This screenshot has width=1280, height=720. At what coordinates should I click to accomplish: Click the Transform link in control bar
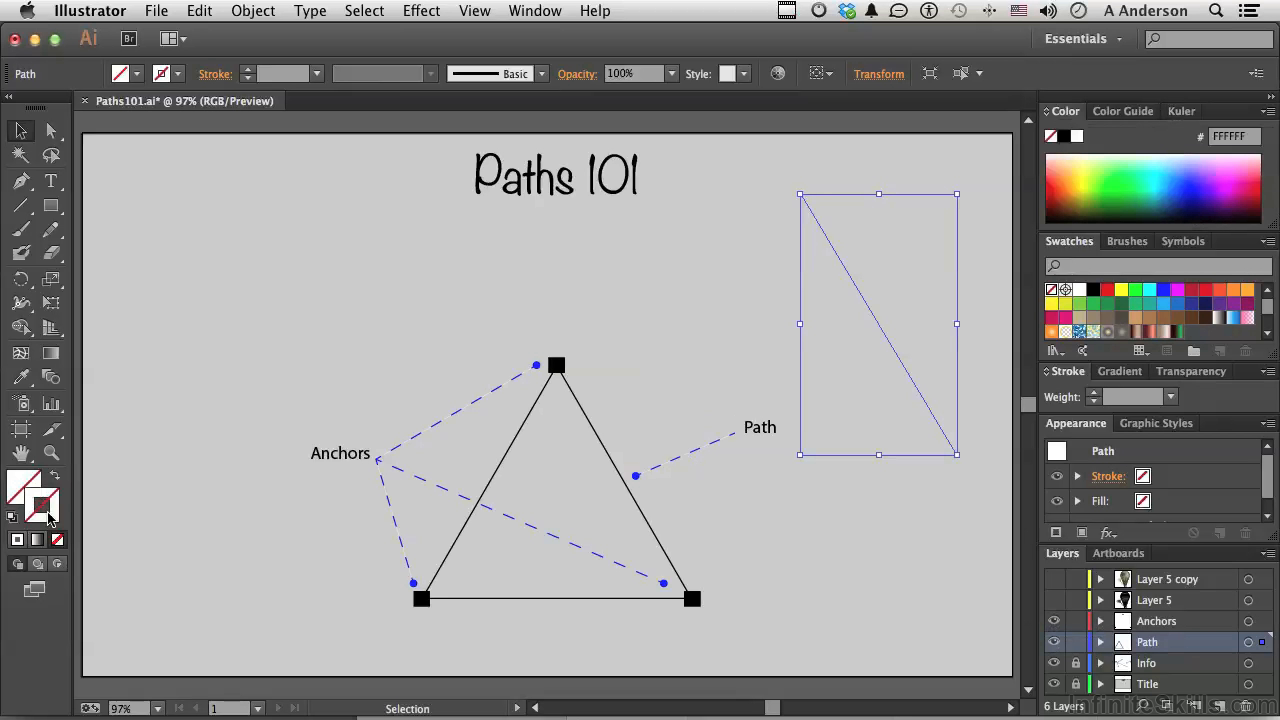pos(879,74)
